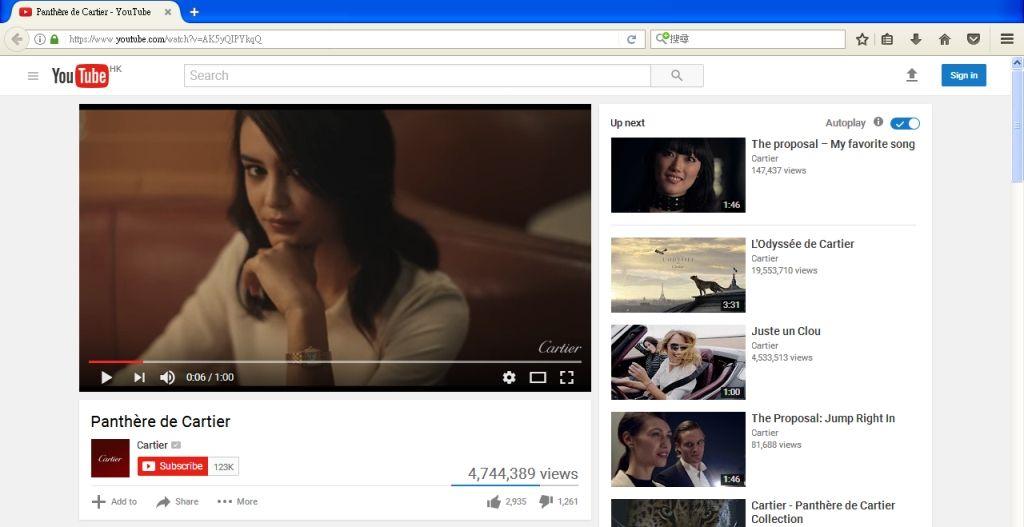1024x527 pixels.
Task: Click the Pocket icon
Action: 974,39
